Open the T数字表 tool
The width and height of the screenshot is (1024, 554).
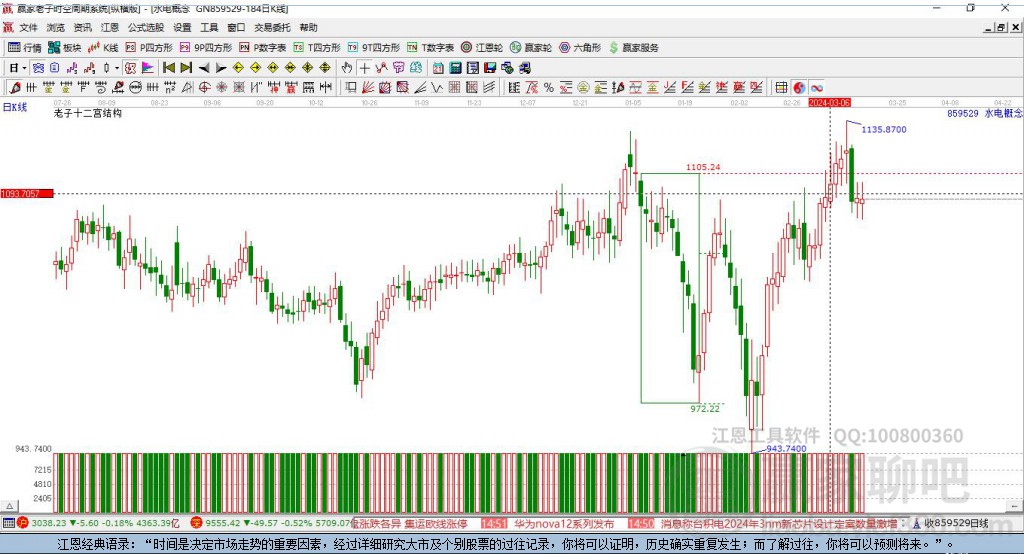(x=430, y=48)
